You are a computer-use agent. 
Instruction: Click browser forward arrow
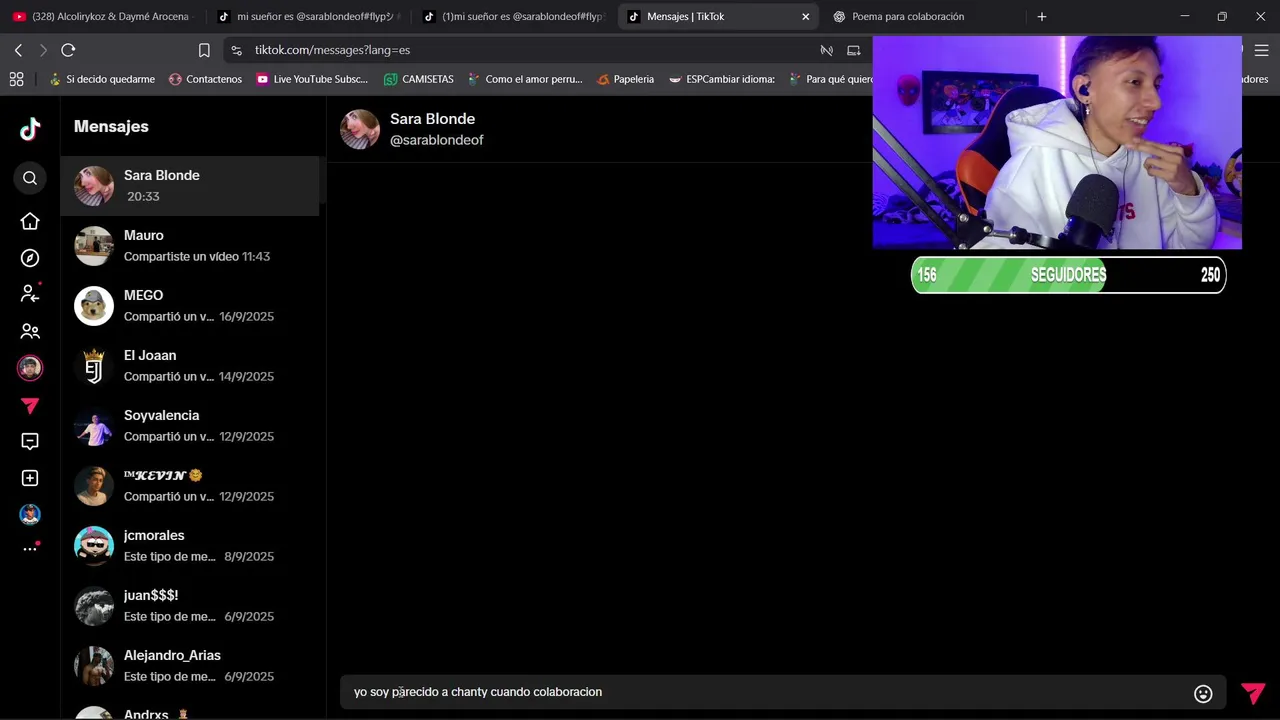[43, 50]
